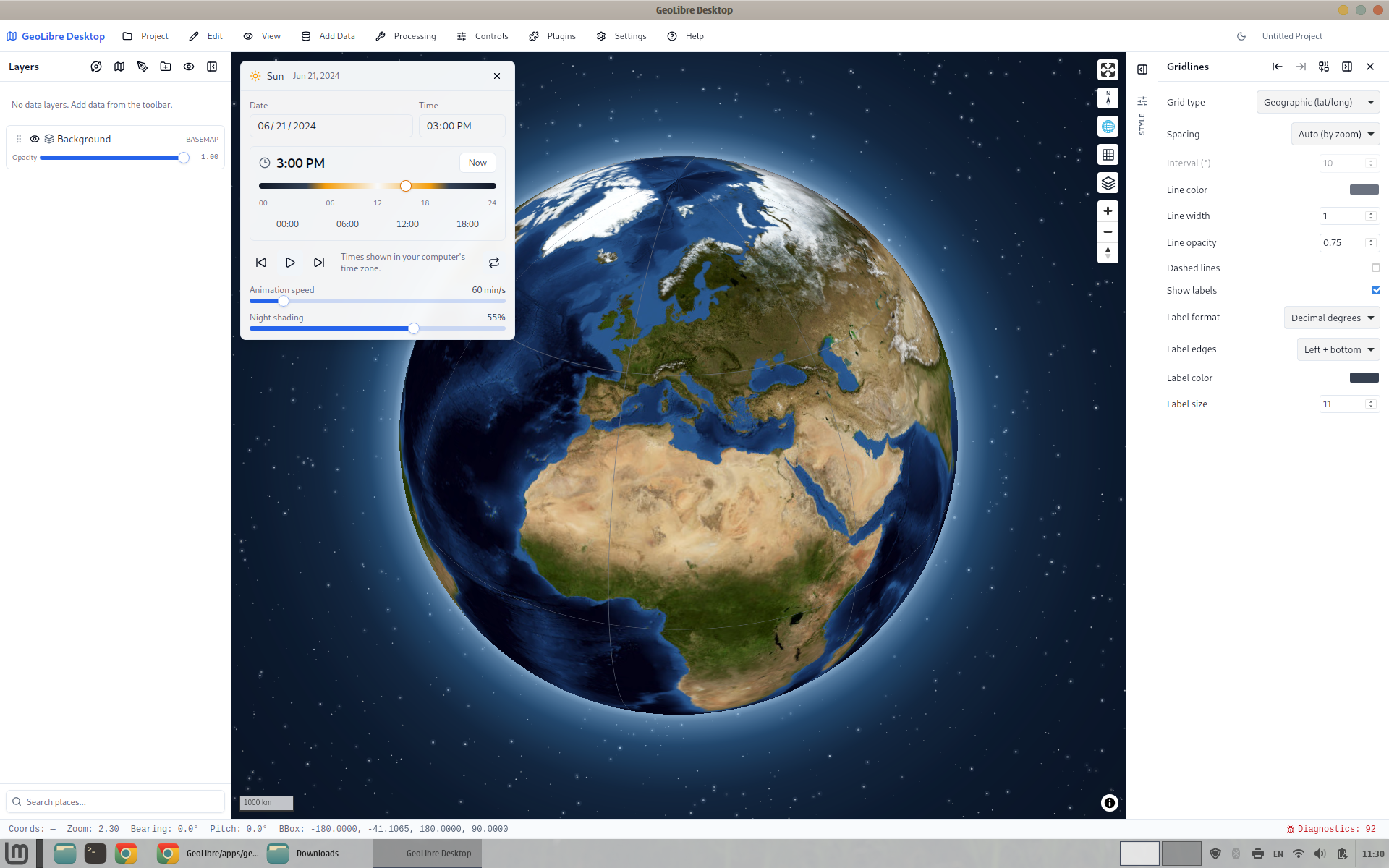Click the Now button
Viewport: 1389px width, 868px height.
pyautogui.click(x=477, y=163)
